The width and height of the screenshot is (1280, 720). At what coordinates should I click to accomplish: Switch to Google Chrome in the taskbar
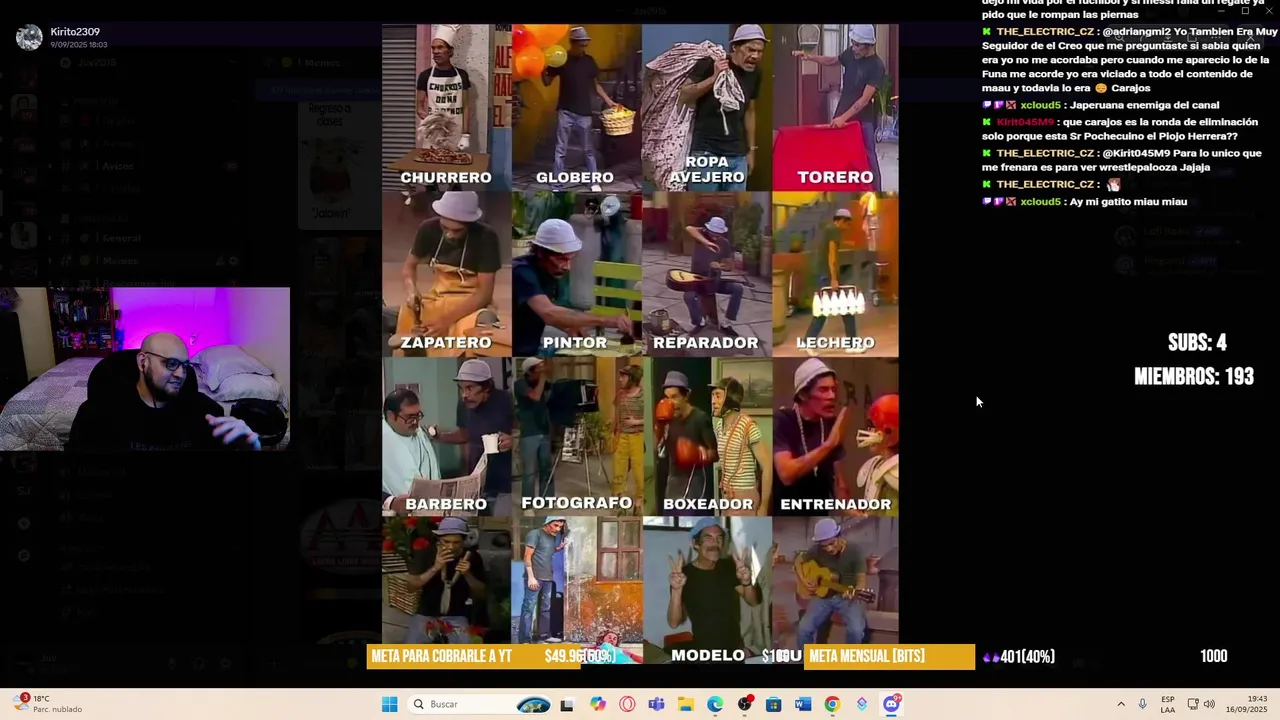point(832,704)
